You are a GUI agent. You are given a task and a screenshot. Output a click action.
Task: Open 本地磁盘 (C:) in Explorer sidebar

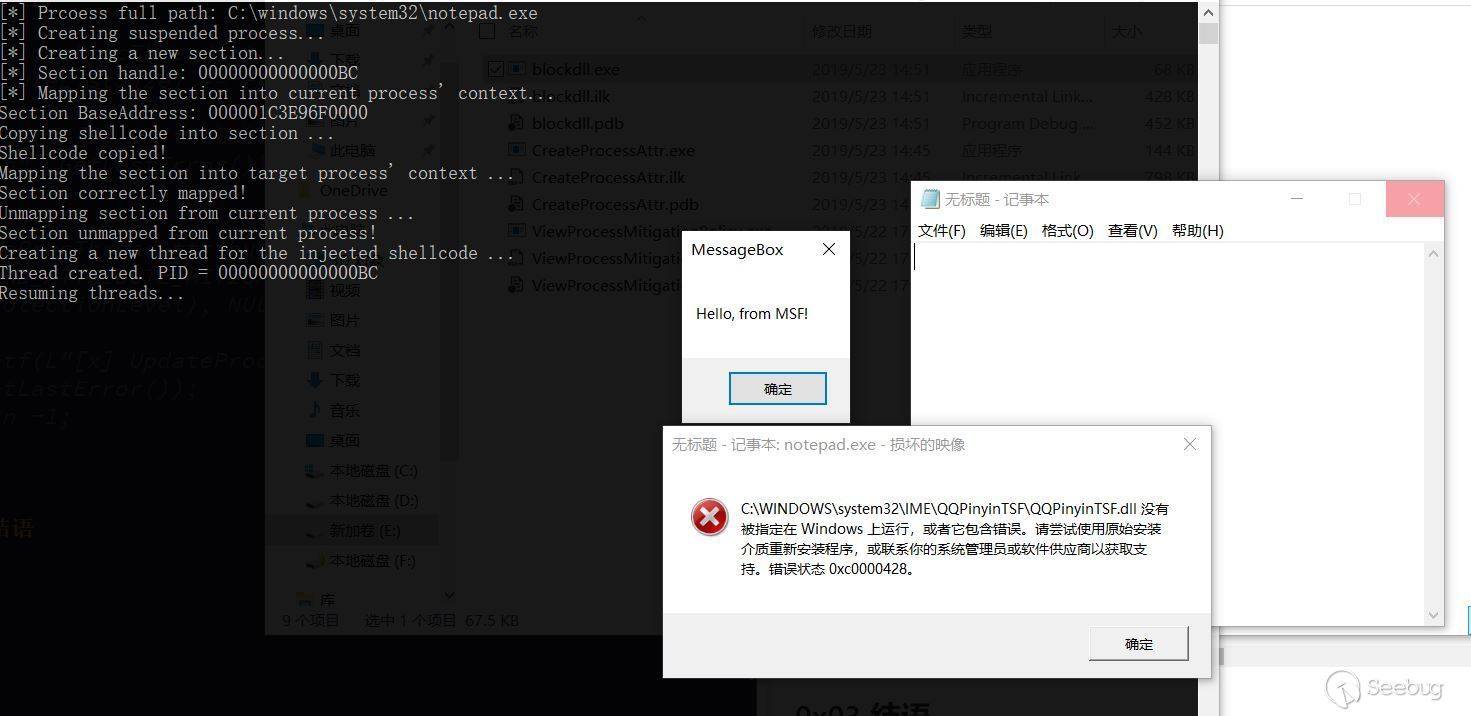click(373, 471)
